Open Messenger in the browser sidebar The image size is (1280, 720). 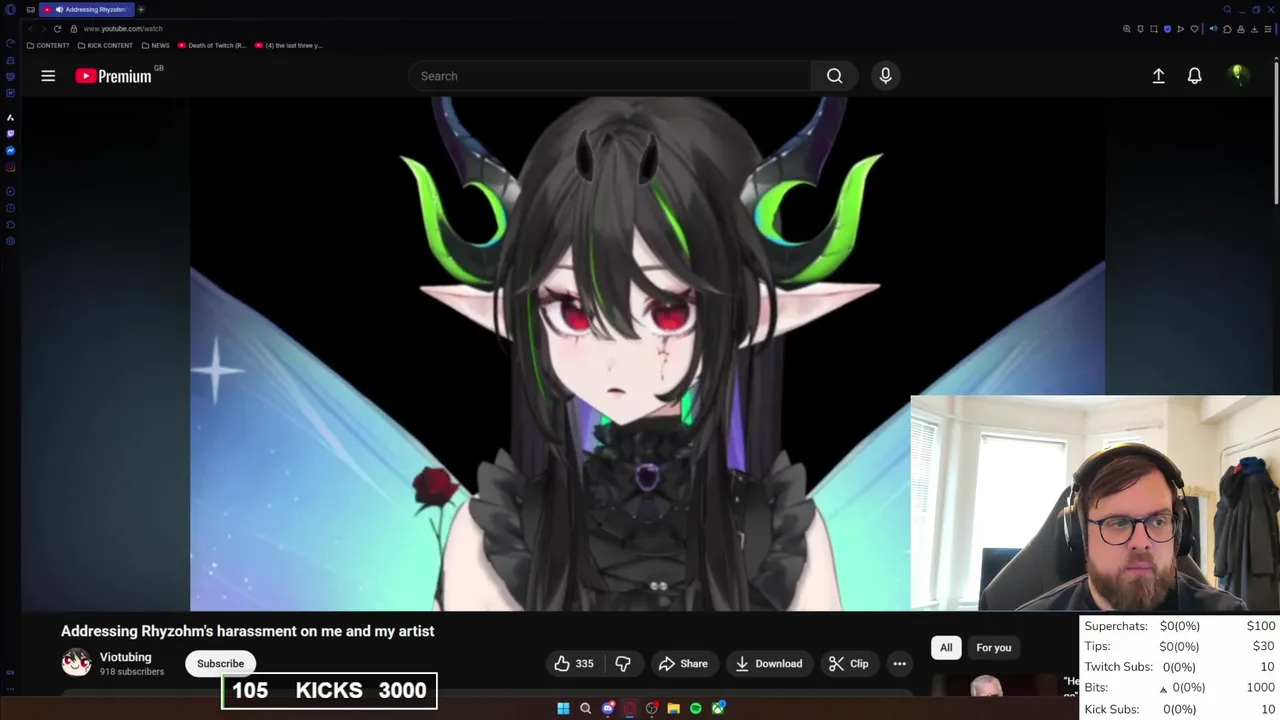[10, 150]
